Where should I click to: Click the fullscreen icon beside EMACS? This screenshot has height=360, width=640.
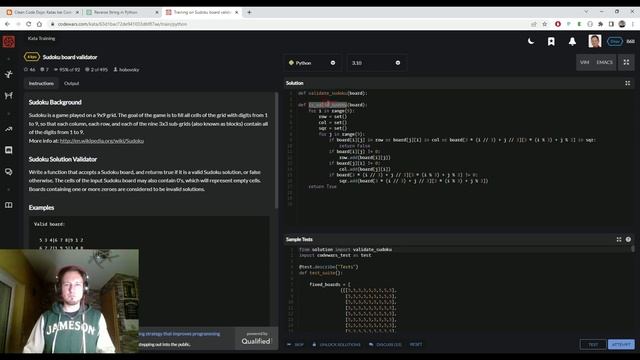626,62
